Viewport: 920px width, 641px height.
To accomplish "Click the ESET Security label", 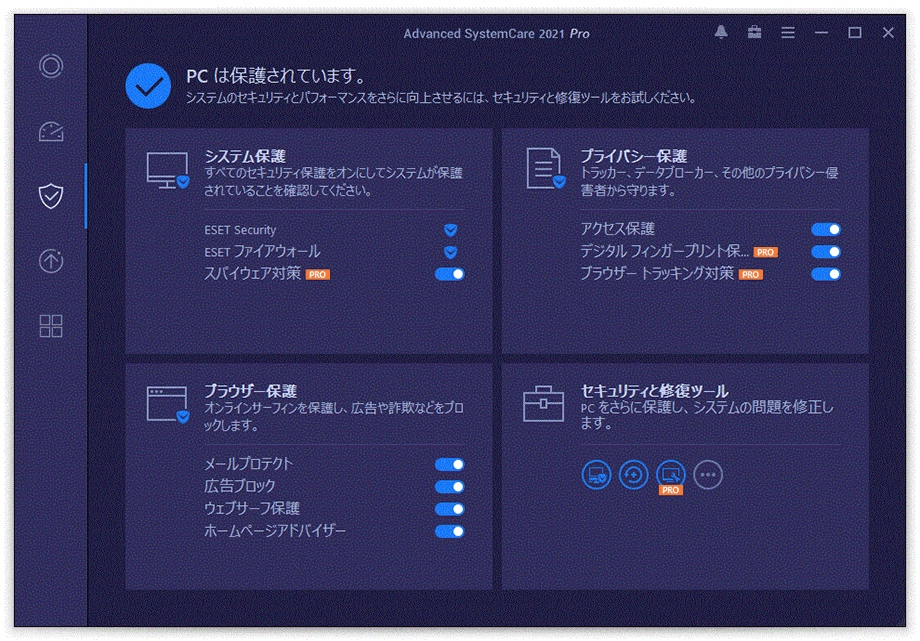I will pos(240,230).
